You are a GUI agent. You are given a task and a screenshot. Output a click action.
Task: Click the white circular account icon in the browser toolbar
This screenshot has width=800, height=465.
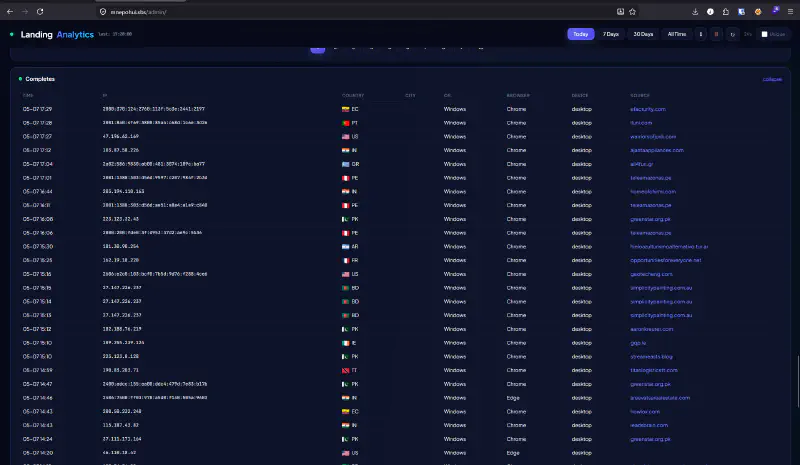pyautogui.click(x=710, y=12)
